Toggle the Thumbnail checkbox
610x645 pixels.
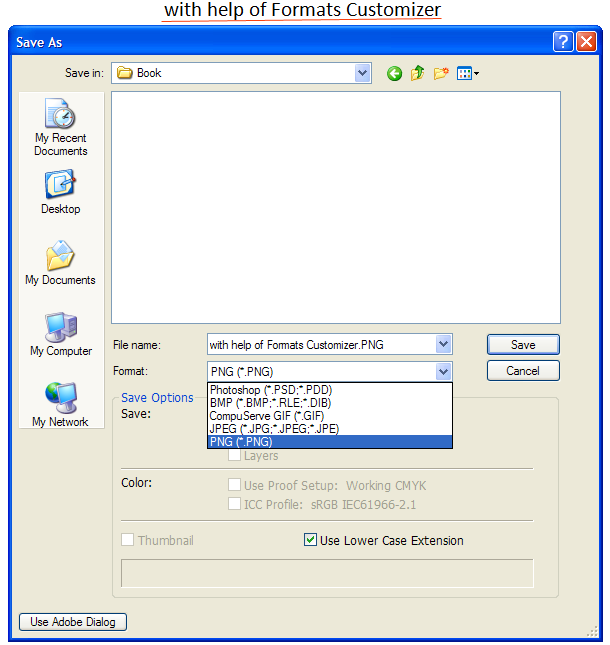(x=128, y=540)
